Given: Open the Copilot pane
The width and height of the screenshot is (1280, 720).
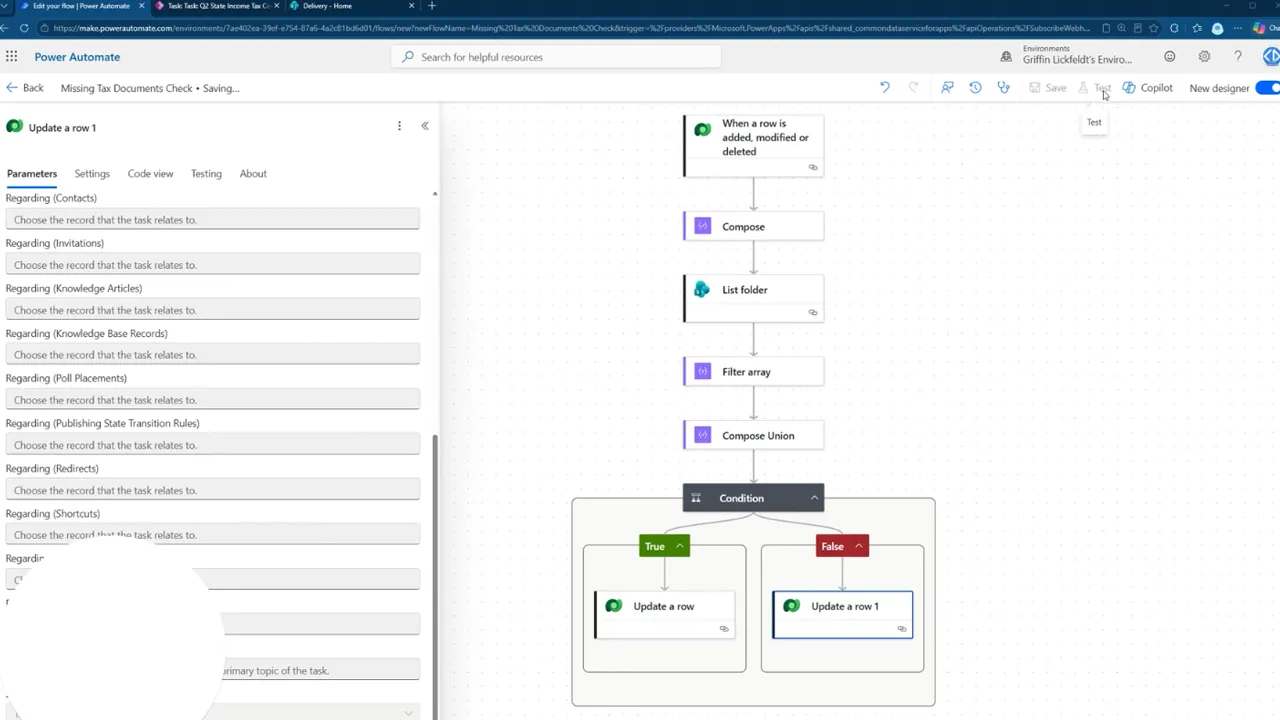Looking at the screenshot, I should pyautogui.click(x=1147, y=88).
